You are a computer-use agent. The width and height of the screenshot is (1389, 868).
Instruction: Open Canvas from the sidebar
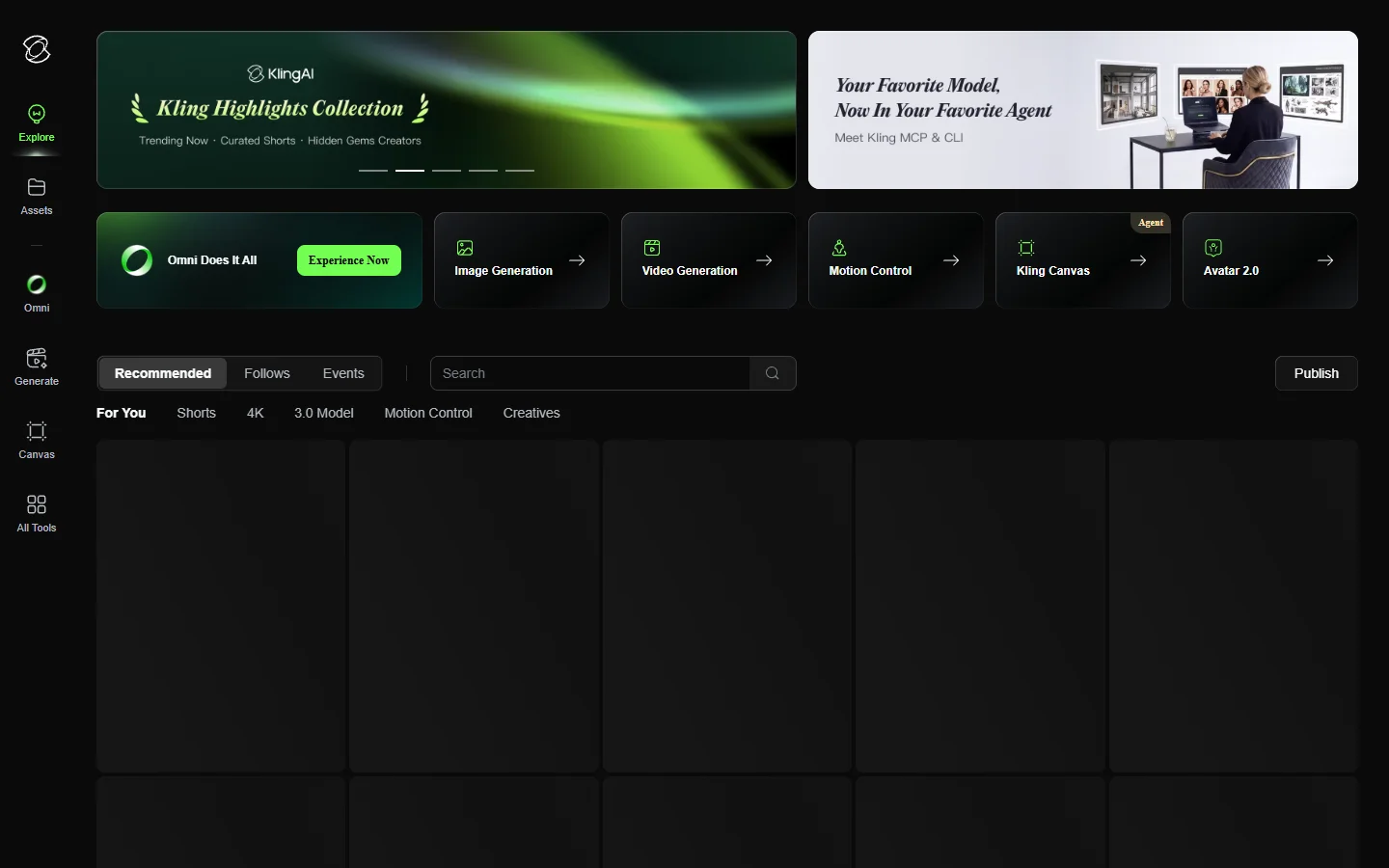tap(37, 441)
